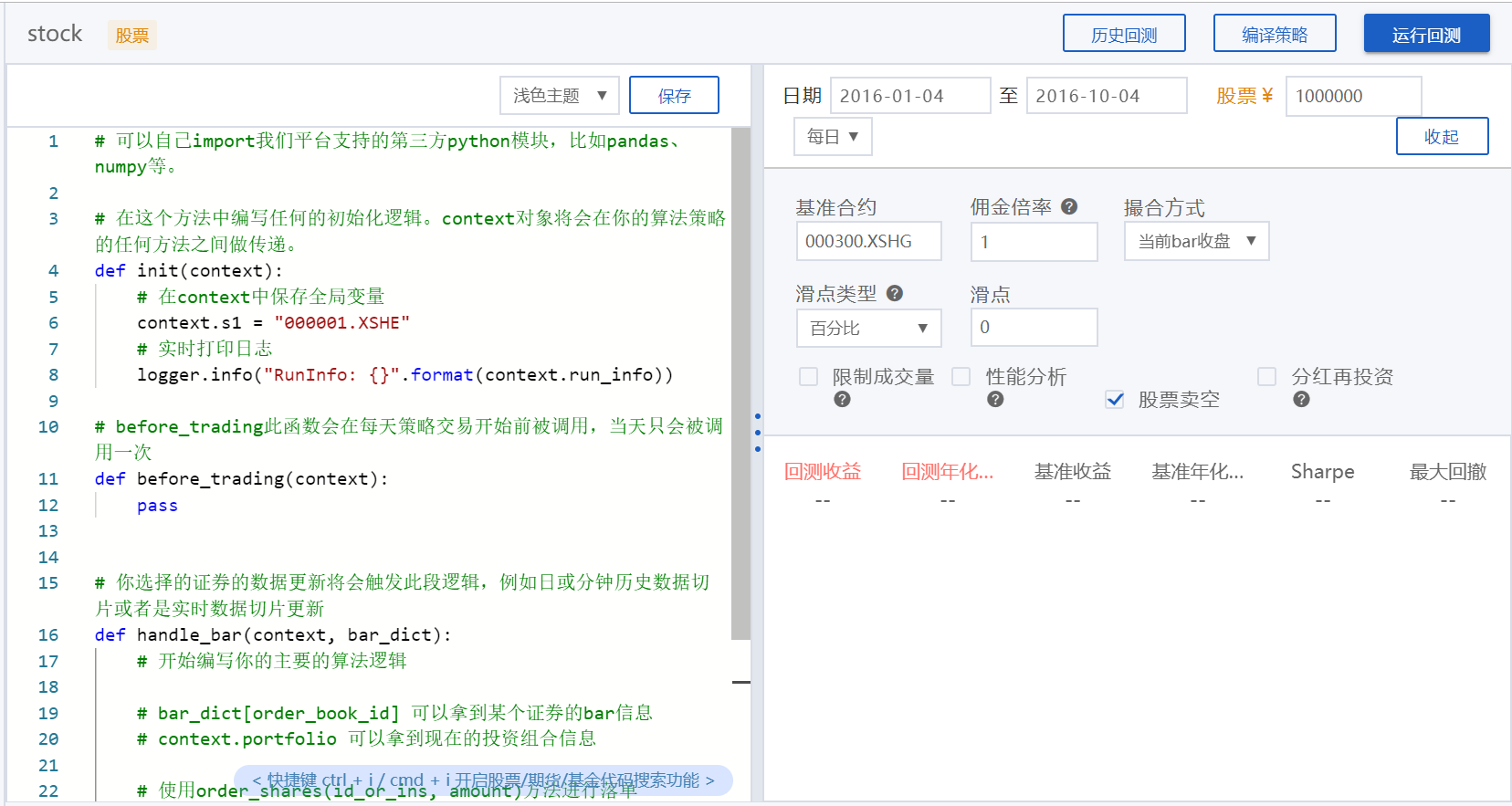Open the 百分比 slippage type dropdown
1512x806 pixels.
867,328
